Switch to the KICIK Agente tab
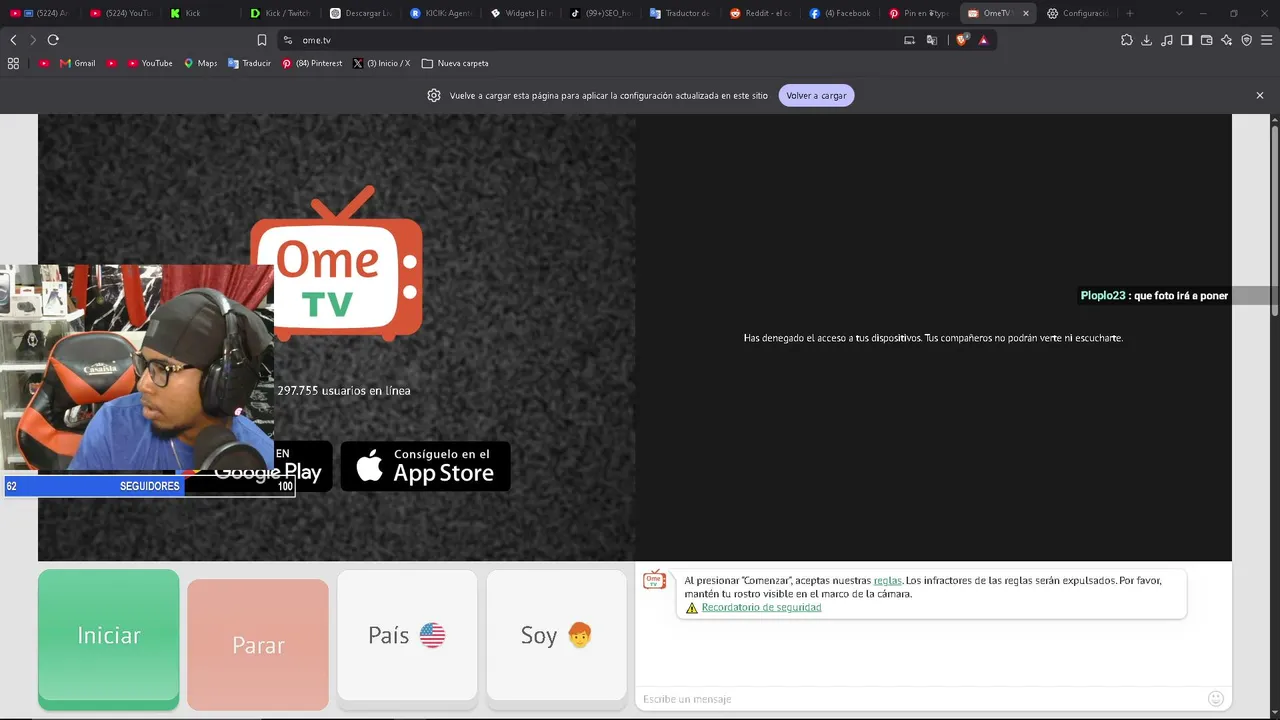 [440, 13]
